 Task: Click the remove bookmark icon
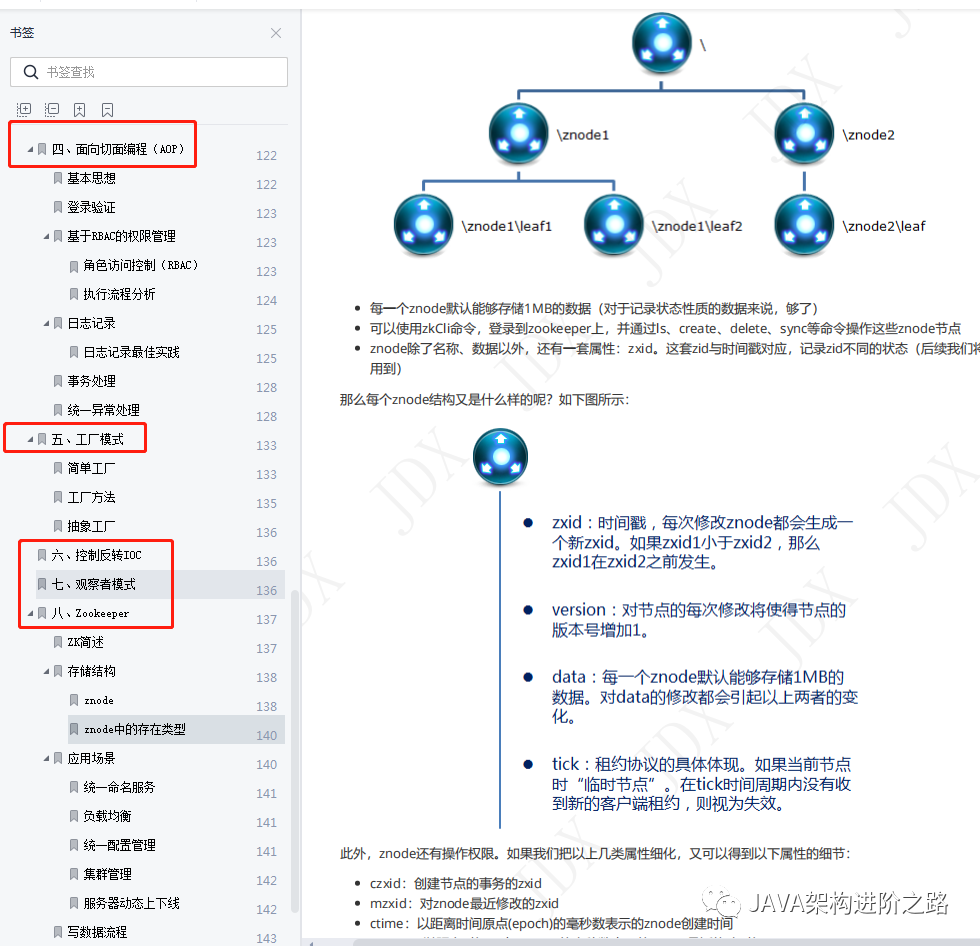click(x=107, y=109)
